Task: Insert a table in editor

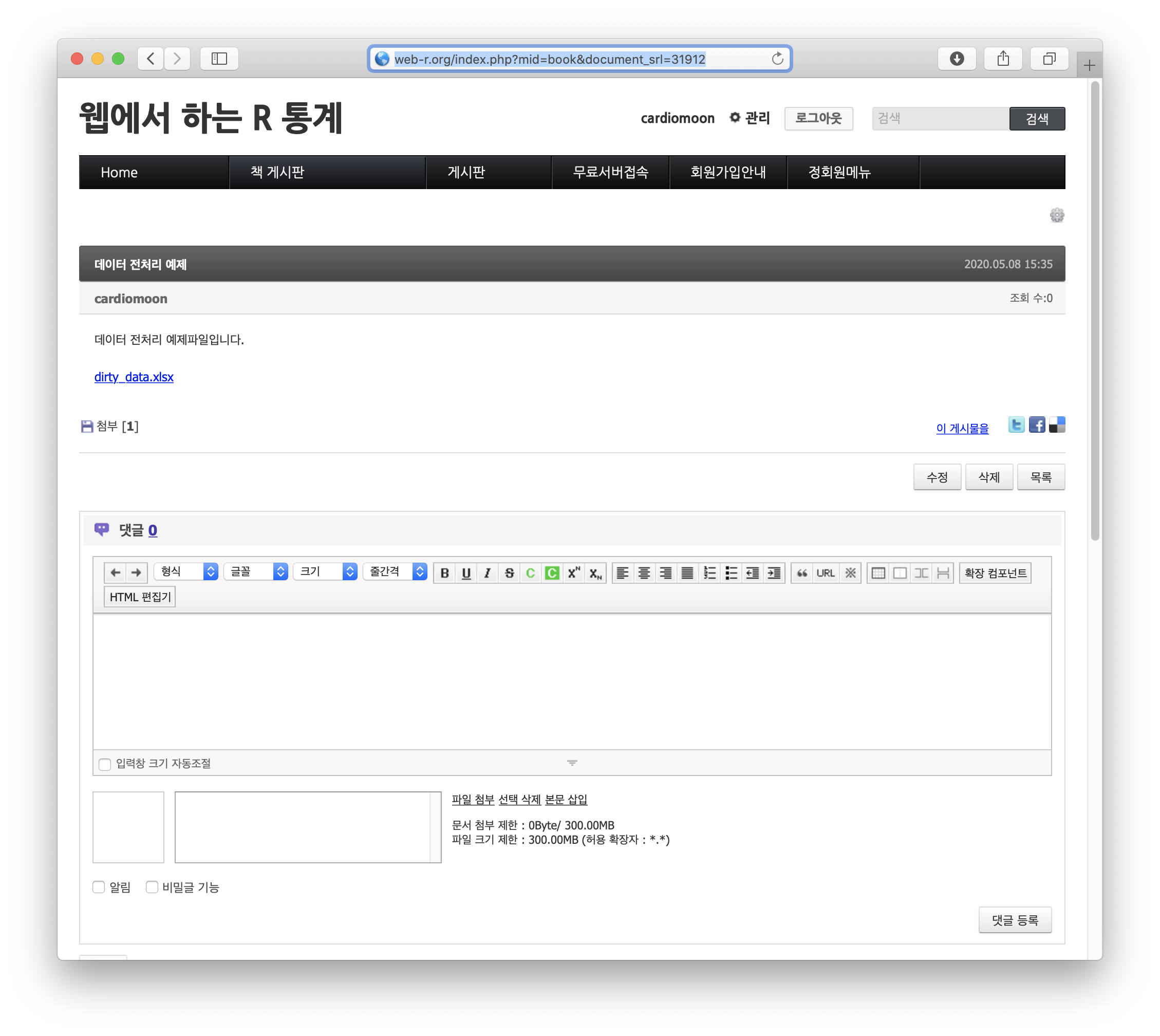Action: click(878, 573)
